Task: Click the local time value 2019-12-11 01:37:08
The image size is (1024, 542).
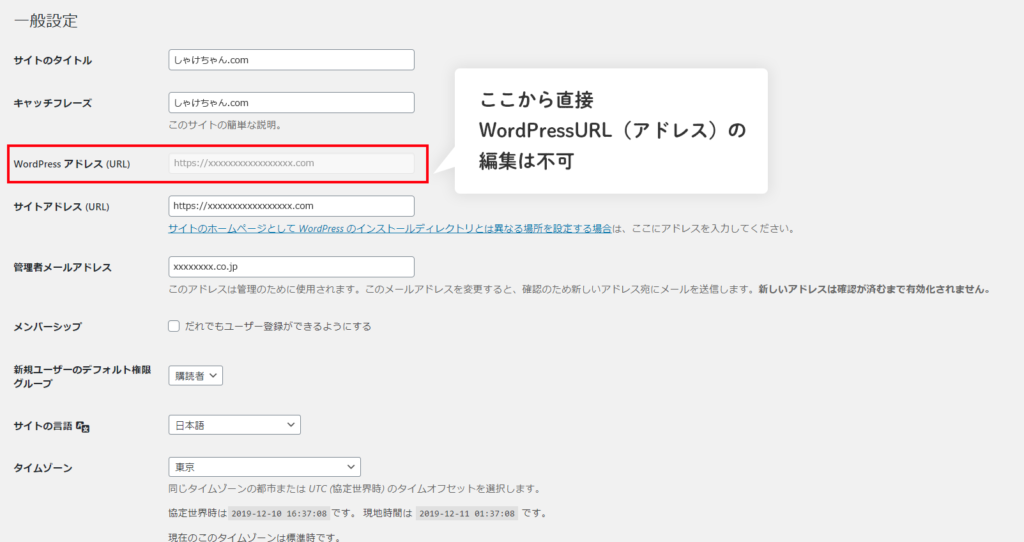Action: tap(467, 513)
